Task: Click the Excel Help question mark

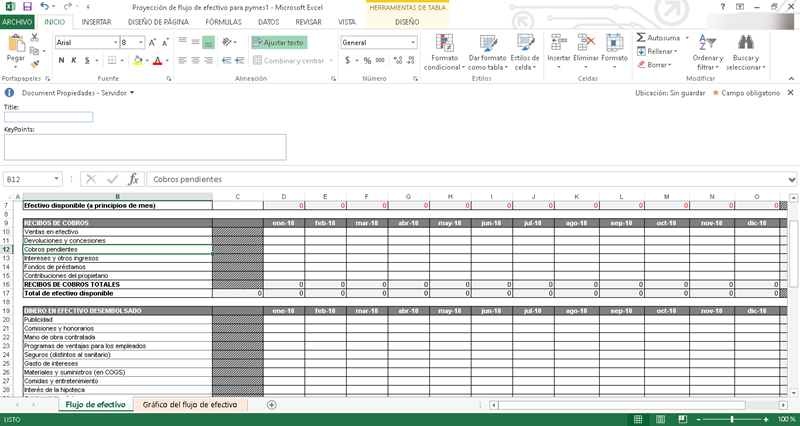Action: pyautogui.click(x=722, y=7)
